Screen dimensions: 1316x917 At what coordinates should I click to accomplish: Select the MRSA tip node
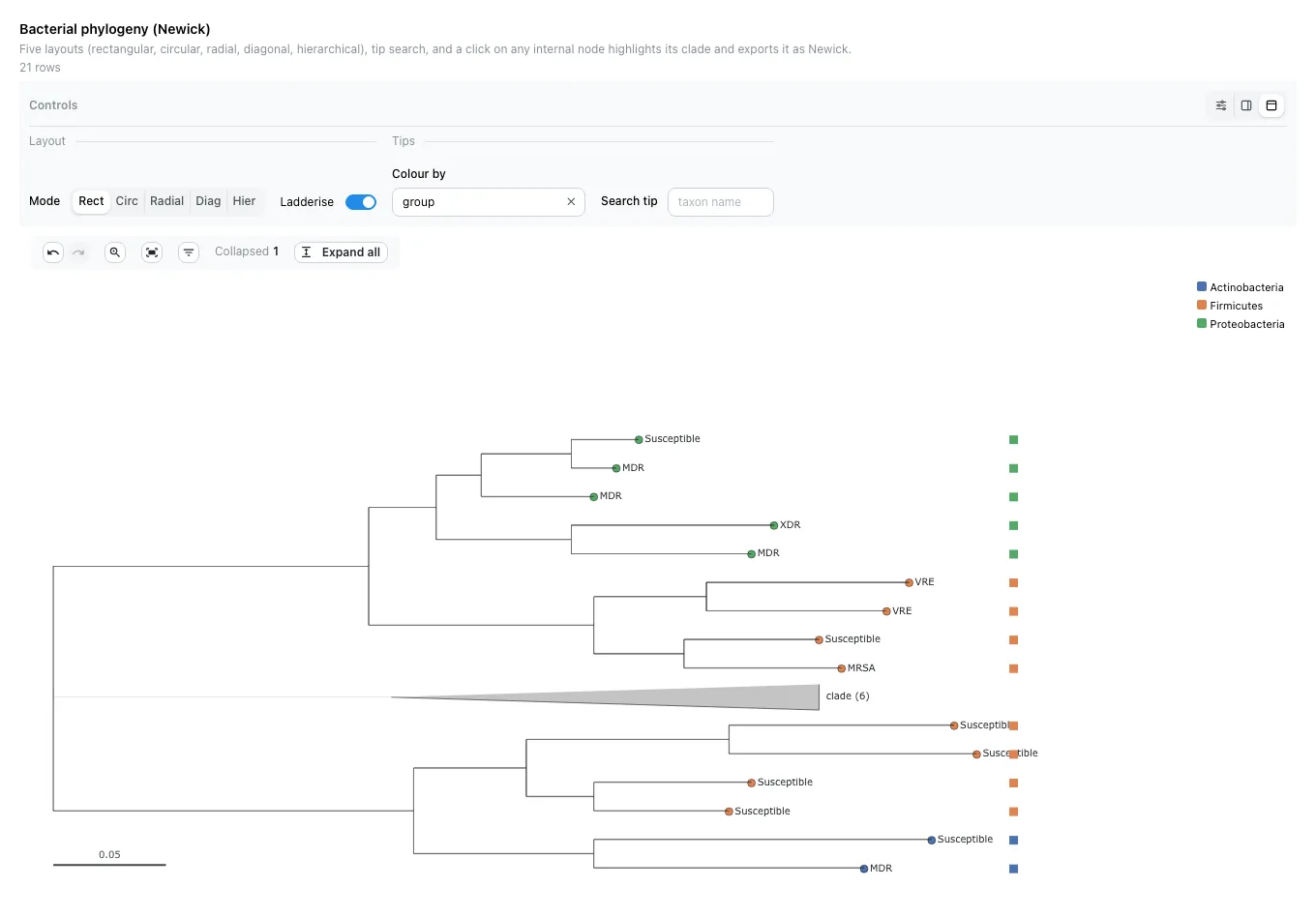pos(842,668)
